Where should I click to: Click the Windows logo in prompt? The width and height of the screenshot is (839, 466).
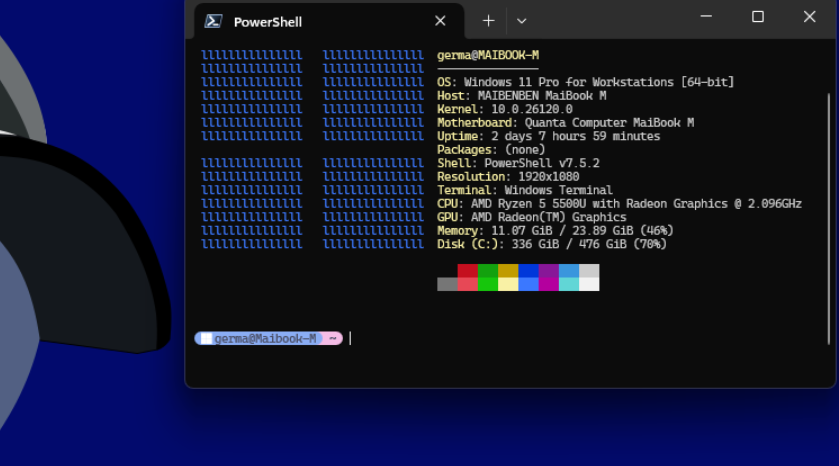[205, 339]
